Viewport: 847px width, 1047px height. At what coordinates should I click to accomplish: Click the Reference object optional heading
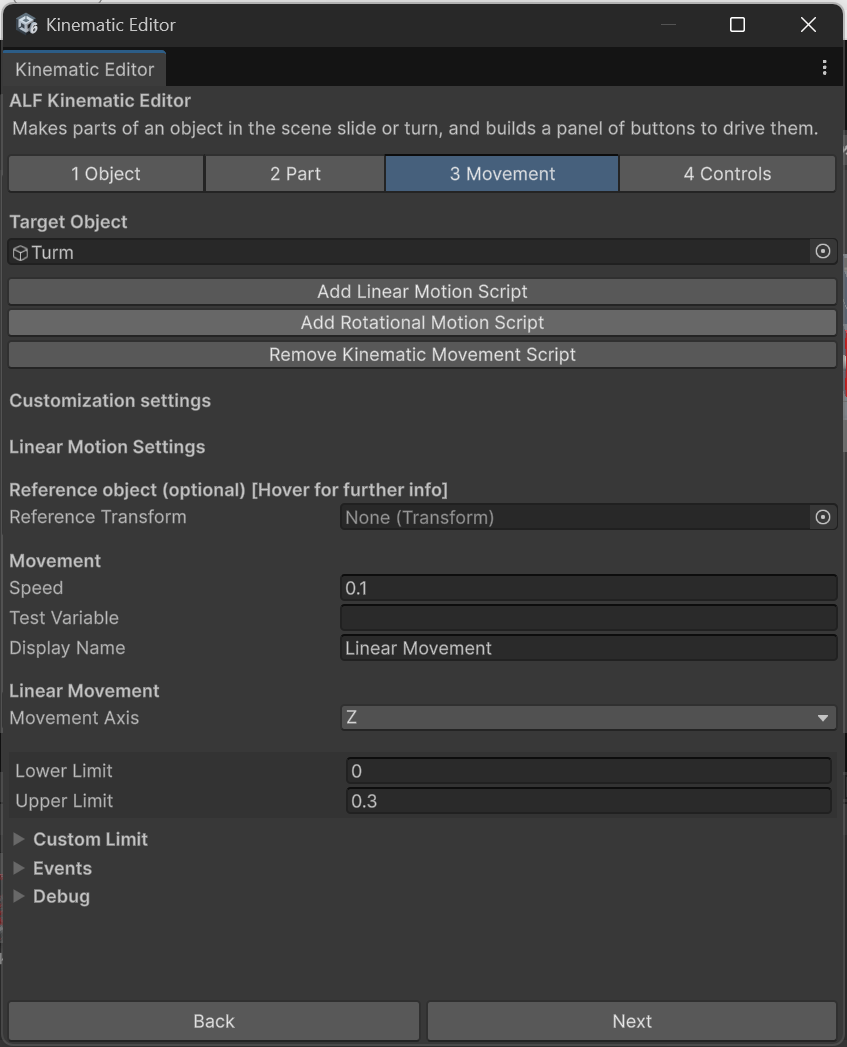[x=228, y=490]
